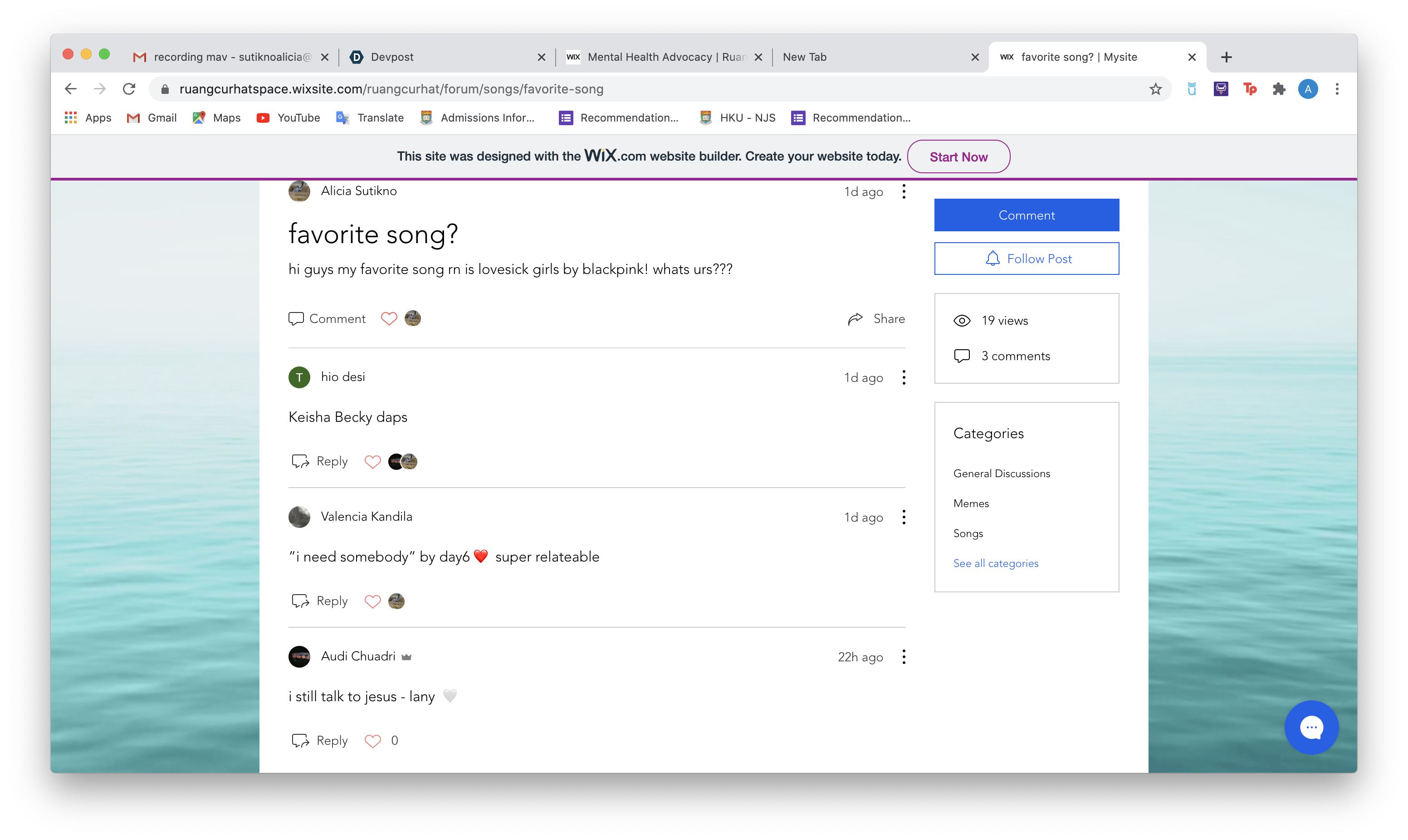Viewport: 1408px width, 840px height.
Task: Open more options for Alicia Sutikno's post
Action: [904, 191]
